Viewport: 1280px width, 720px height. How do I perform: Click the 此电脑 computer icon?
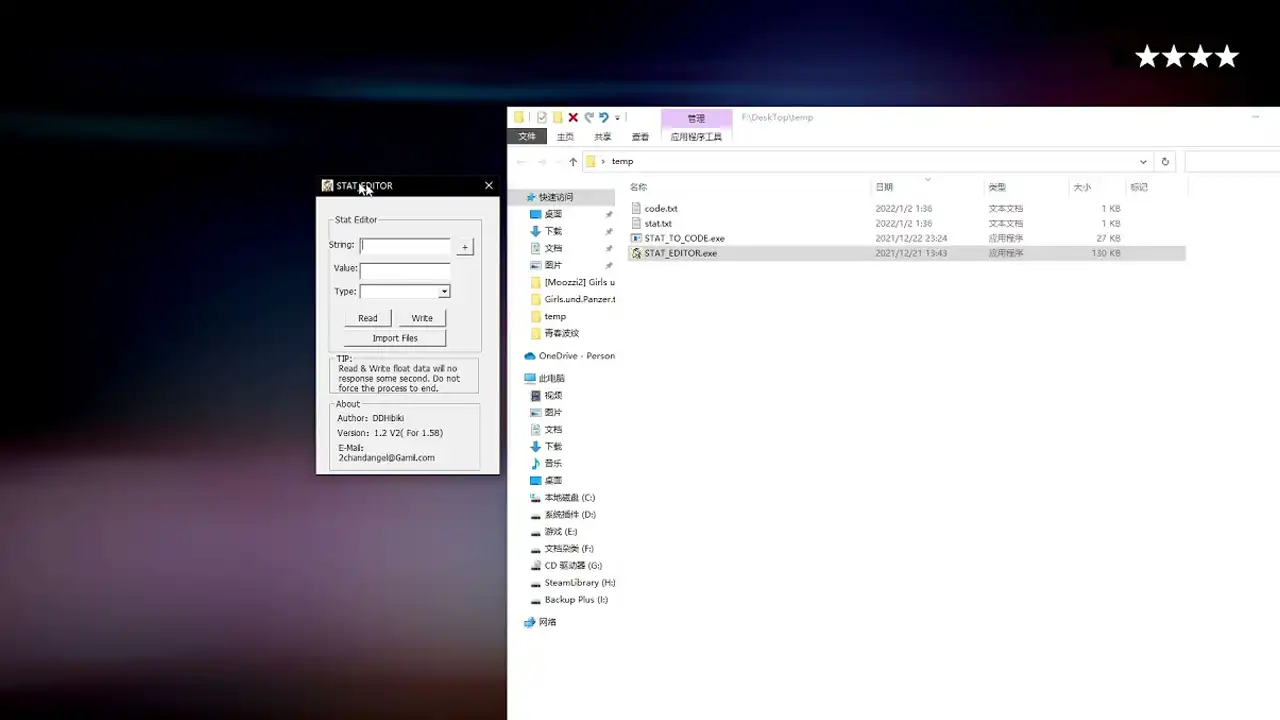click(x=530, y=378)
